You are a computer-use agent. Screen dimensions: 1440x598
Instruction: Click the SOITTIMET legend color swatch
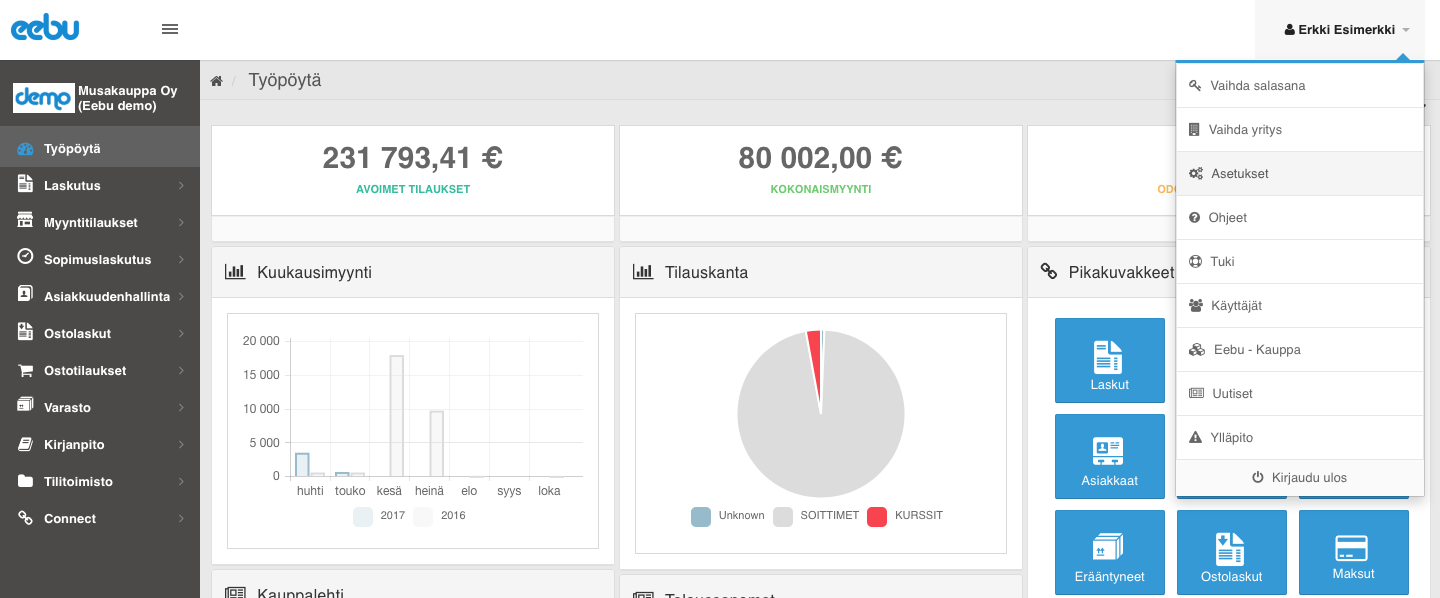coord(783,516)
